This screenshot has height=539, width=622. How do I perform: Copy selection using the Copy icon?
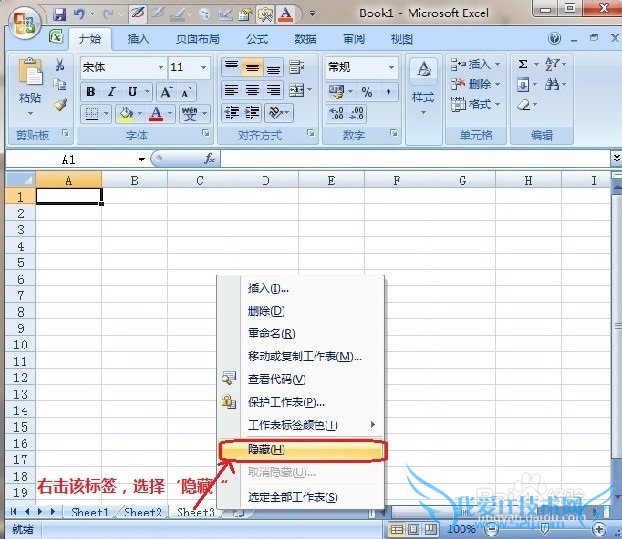point(60,84)
